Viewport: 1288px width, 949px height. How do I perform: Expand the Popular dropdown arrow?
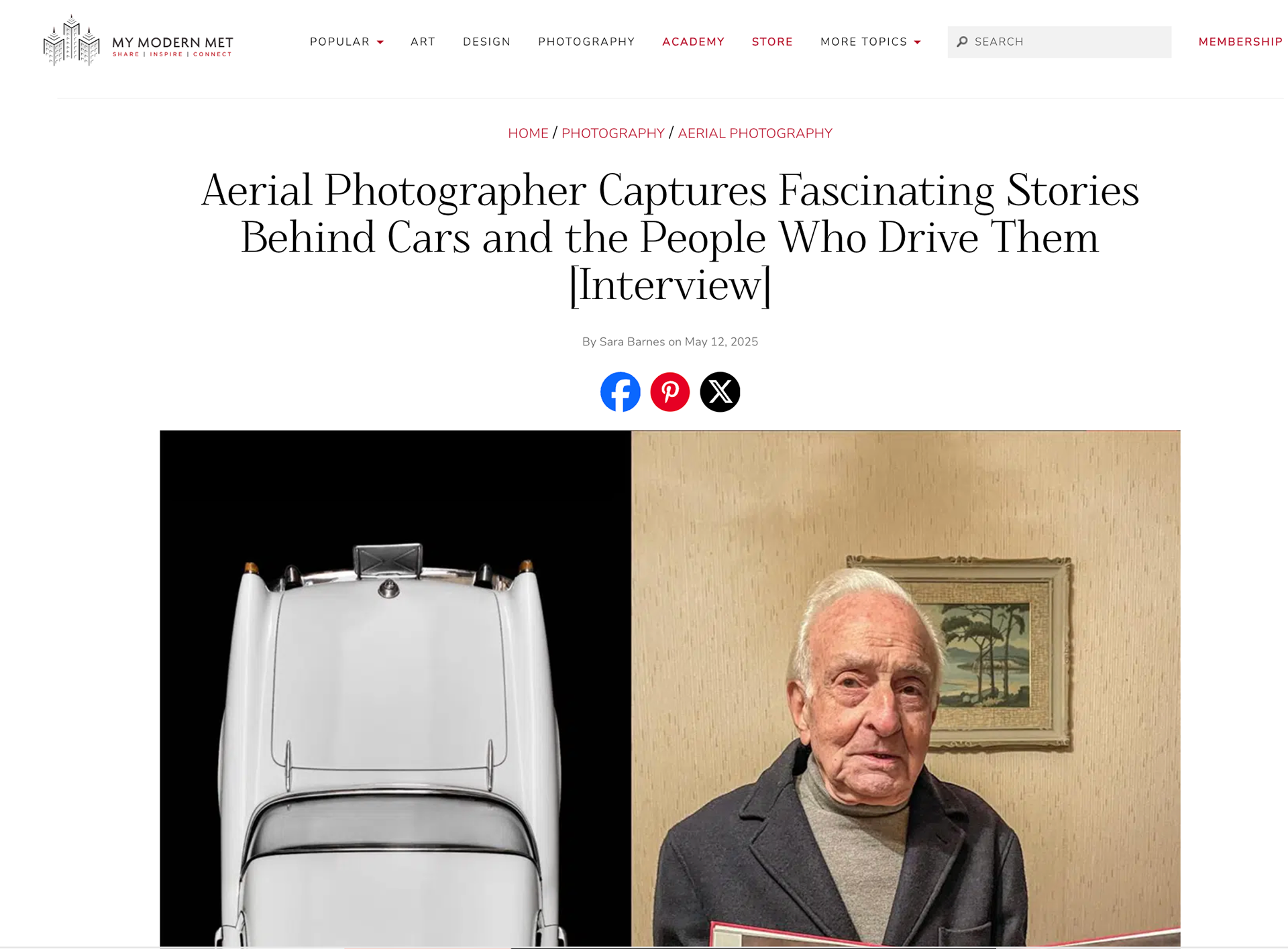(380, 42)
